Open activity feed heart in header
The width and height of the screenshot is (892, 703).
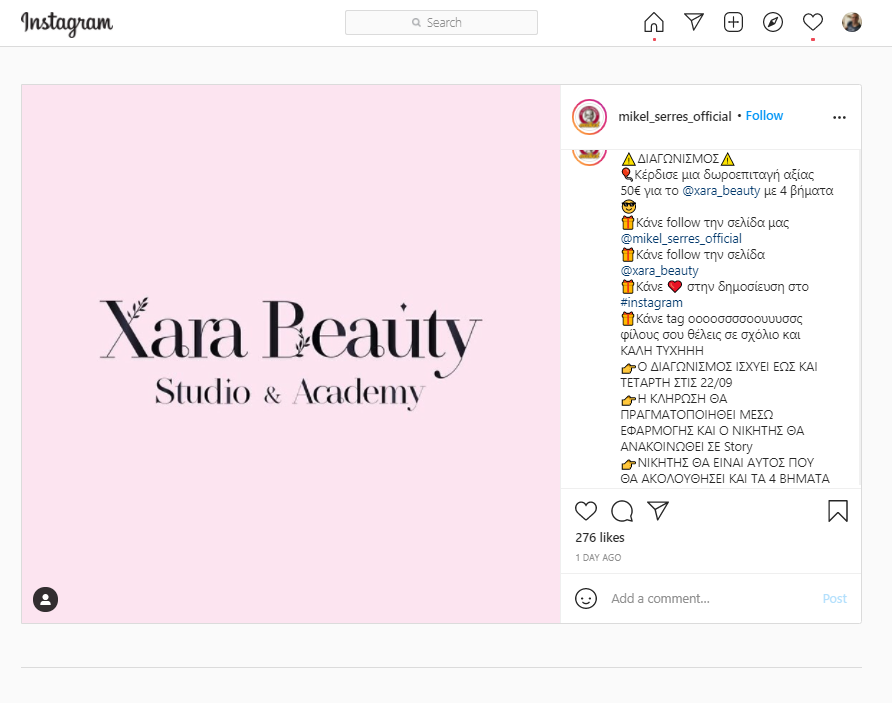[x=812, y=22]
